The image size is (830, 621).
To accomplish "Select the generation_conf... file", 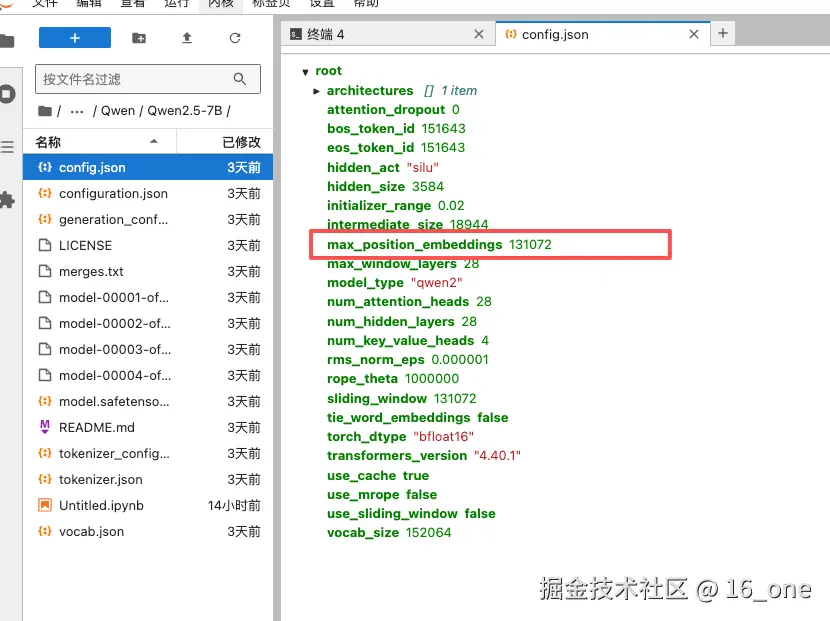I will [148, 219].
